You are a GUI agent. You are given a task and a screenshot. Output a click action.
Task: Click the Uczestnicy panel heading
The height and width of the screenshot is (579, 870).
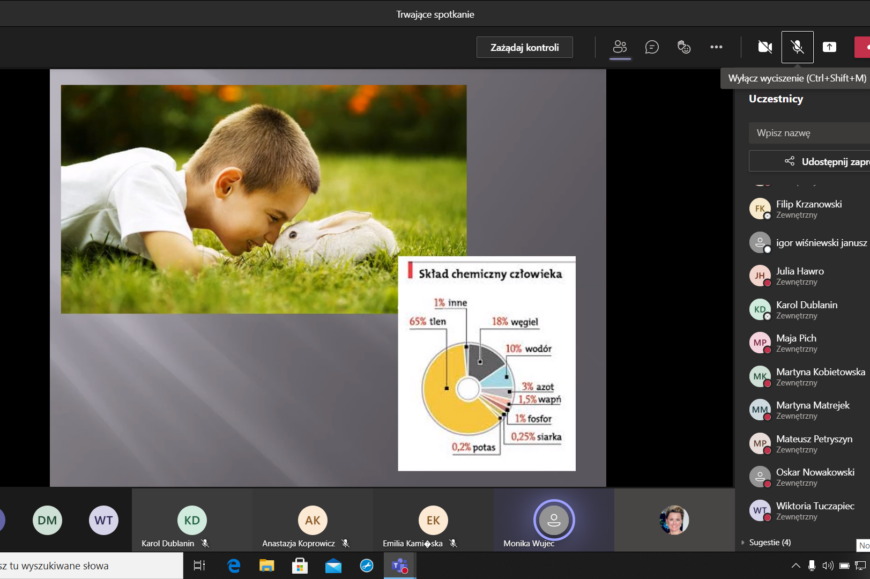coord(776,99)
